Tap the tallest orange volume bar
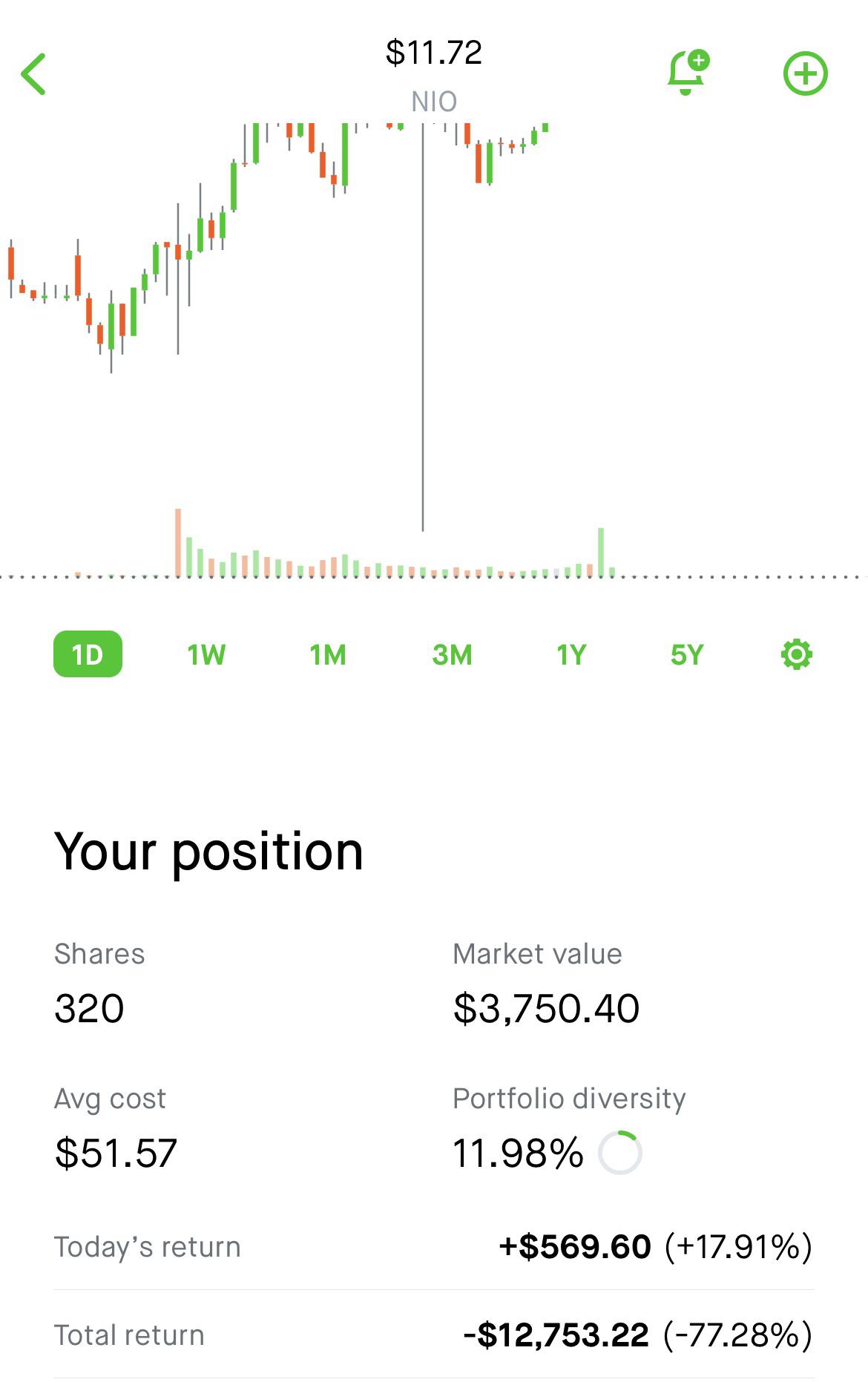The height and width of the screenshot is (1382, 868). click(178, 542)
